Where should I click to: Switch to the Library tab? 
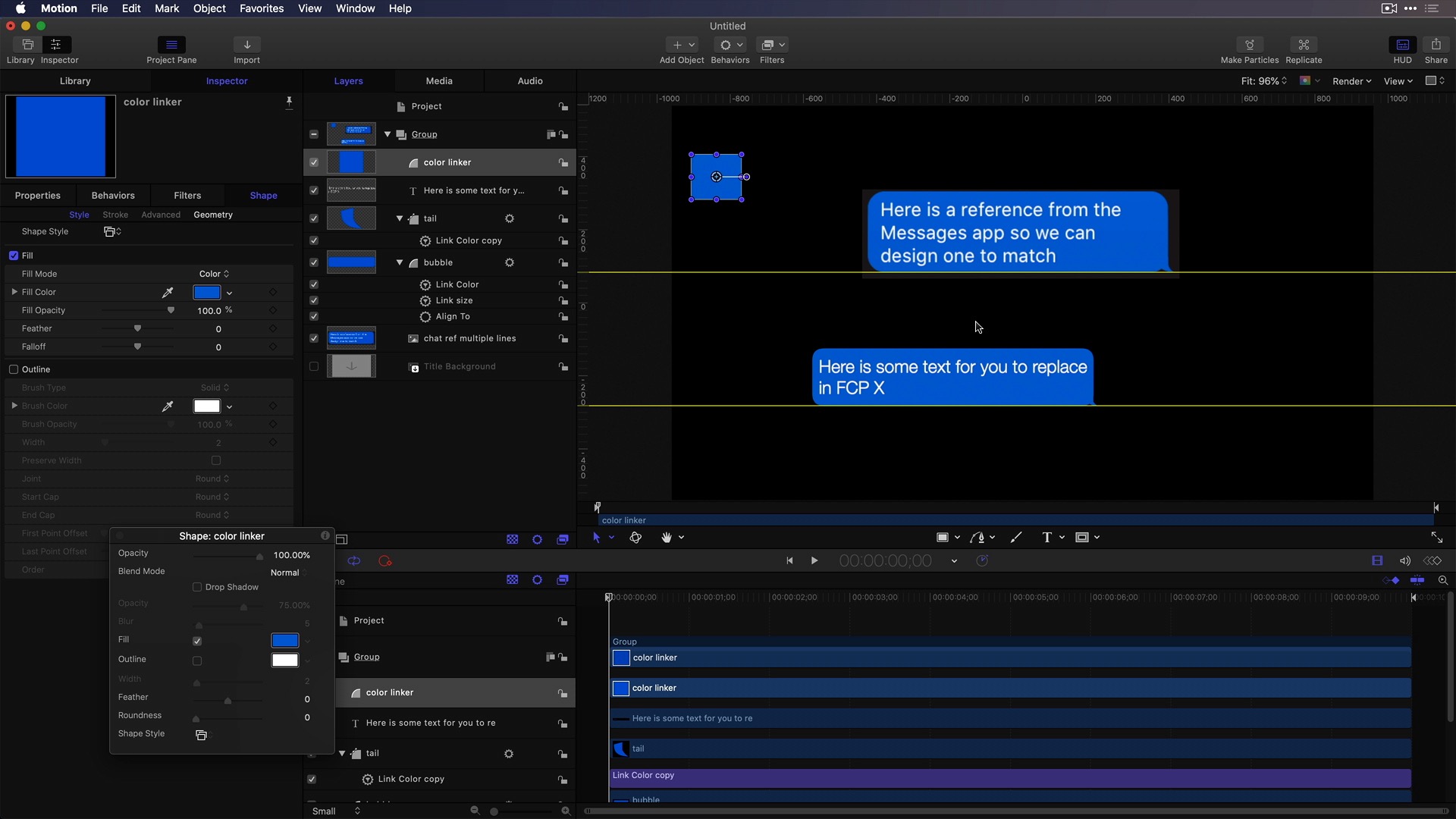[75, 81]
